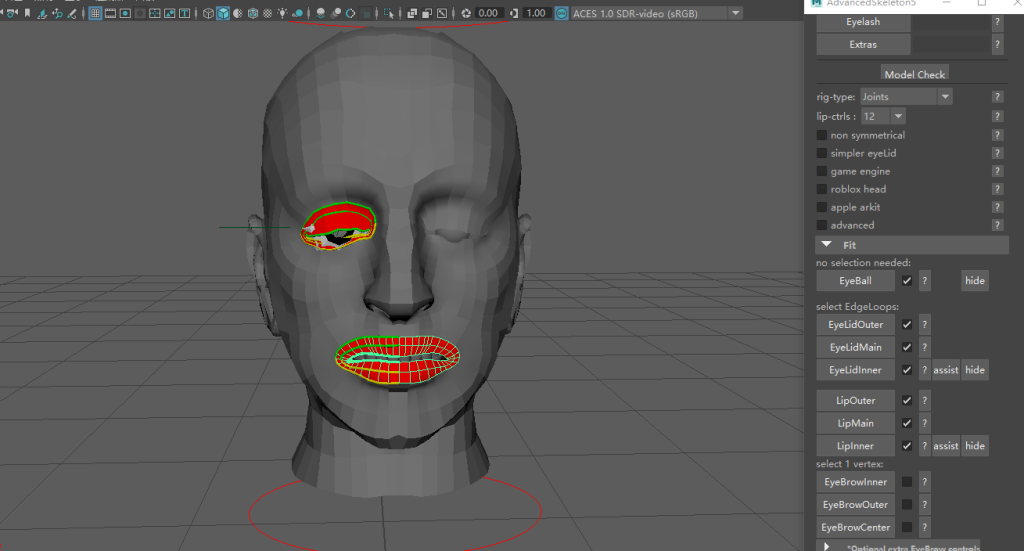Viewport: 1024px width, 551px height.
Task: Click hide next to EyeBall
Action: [x=974, y=281]
